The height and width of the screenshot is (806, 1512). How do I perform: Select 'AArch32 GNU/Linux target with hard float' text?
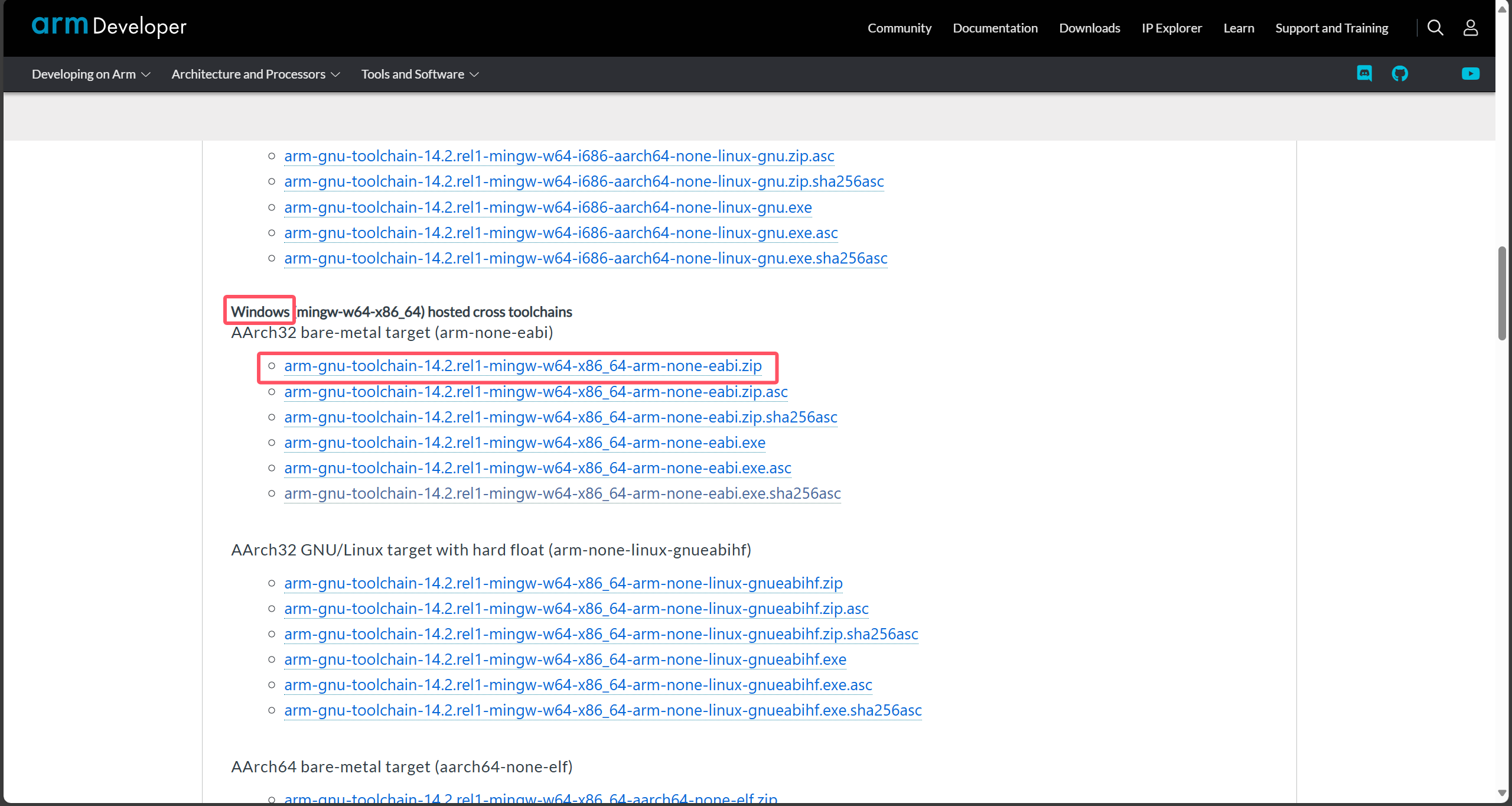pos(387,550)
